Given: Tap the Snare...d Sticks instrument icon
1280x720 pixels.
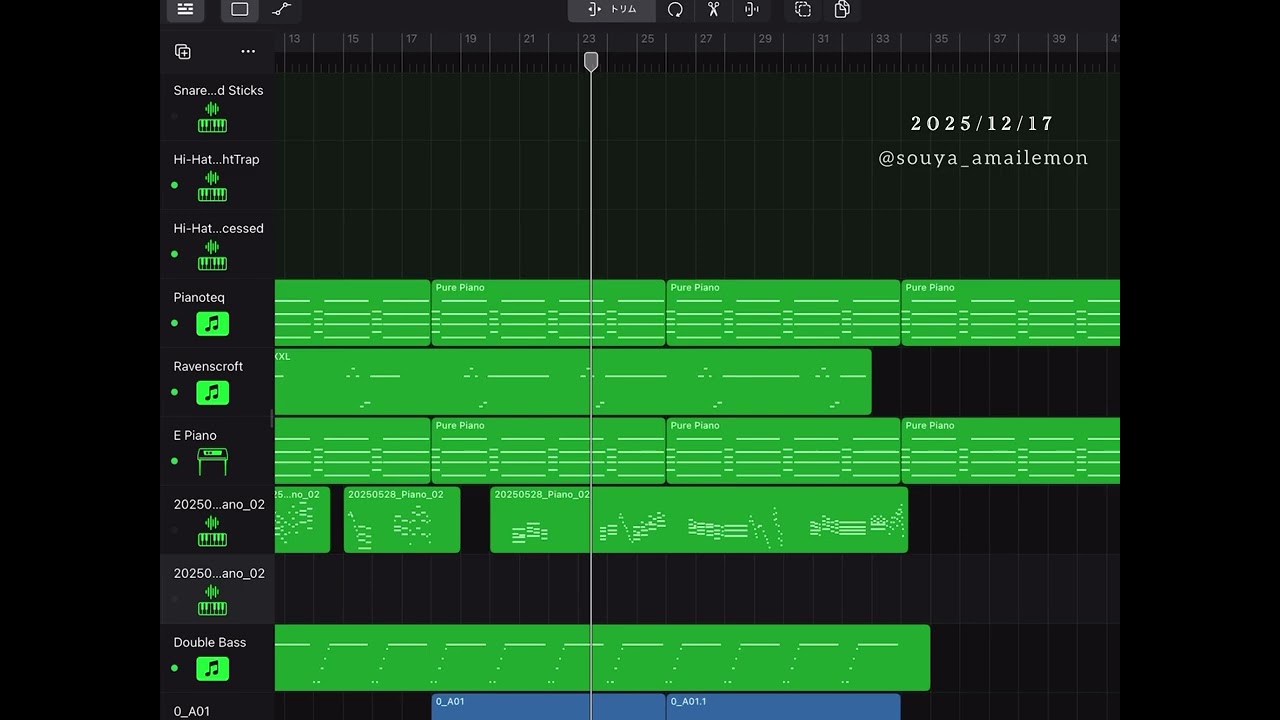Looking at the screenshot, I should click(x=212, y=117).
